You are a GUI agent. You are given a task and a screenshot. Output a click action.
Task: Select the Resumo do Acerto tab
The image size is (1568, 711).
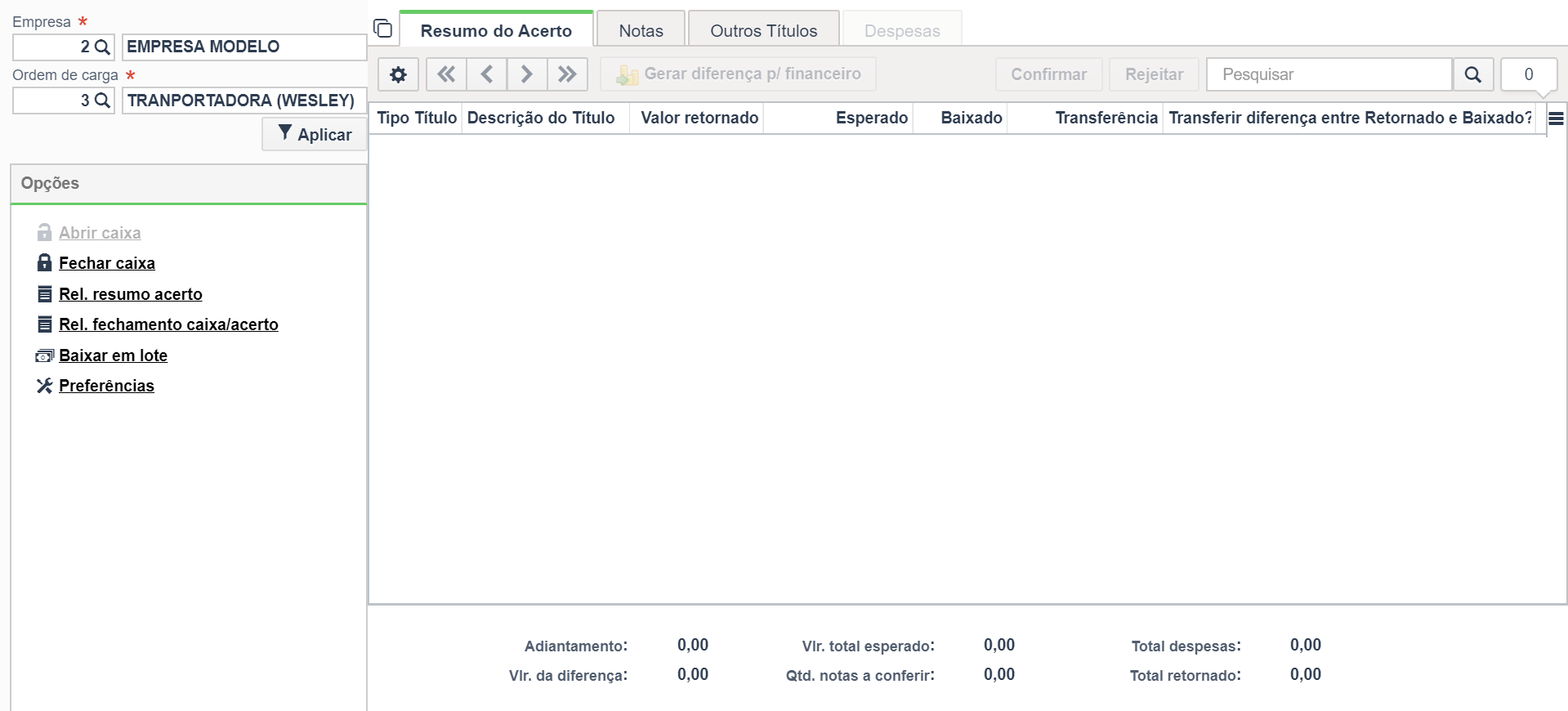(496, 30)
